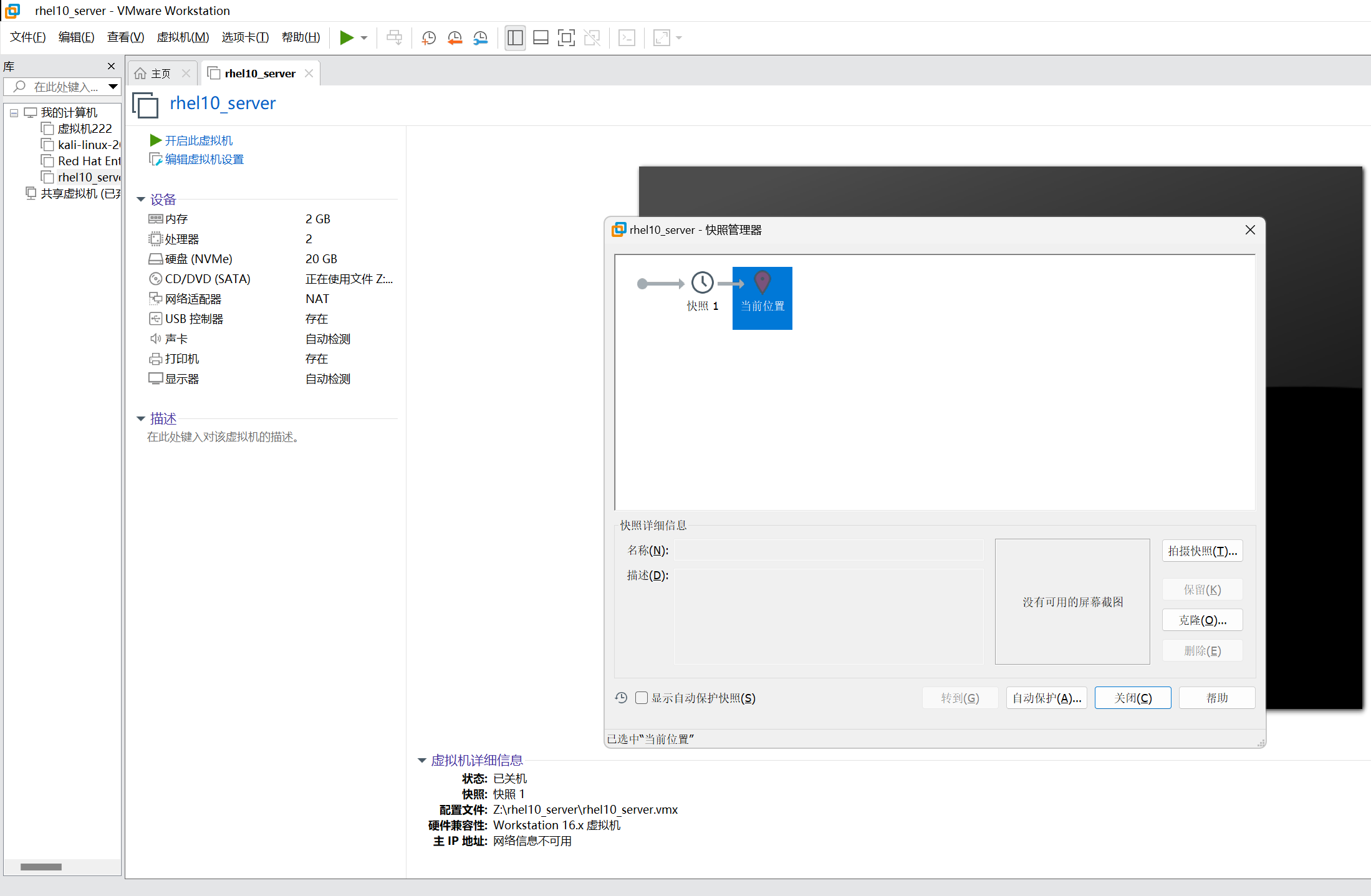Click the revert to snapshot toolbar icon

pos(455,38)
